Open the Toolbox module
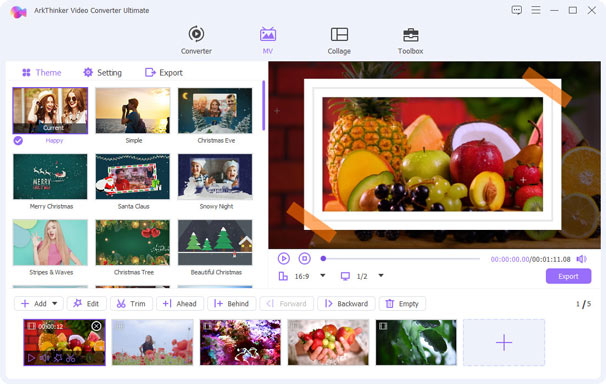606x384 pixels. pos(410,40)
